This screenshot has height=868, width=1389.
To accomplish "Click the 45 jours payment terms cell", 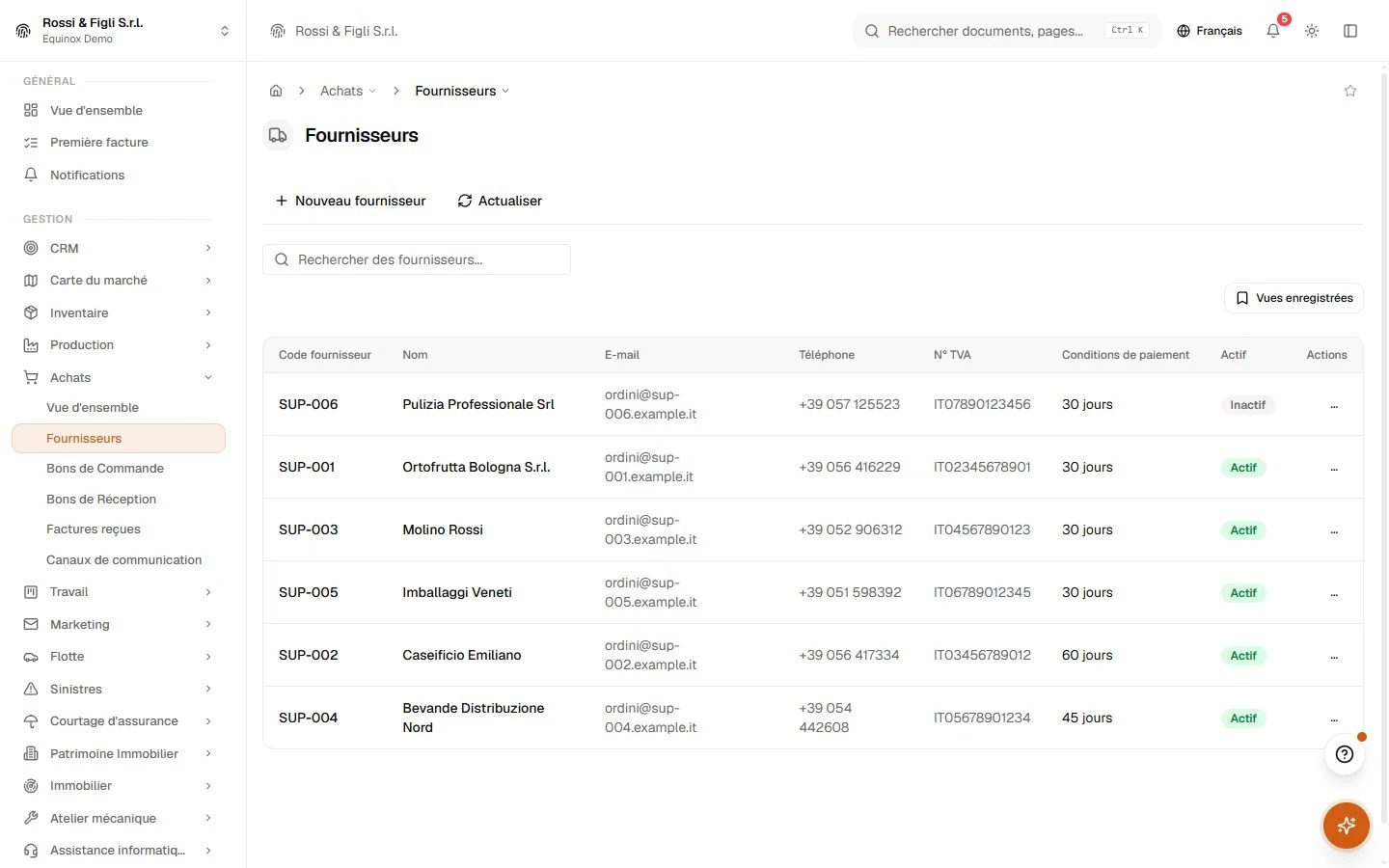I will 1087,718.
